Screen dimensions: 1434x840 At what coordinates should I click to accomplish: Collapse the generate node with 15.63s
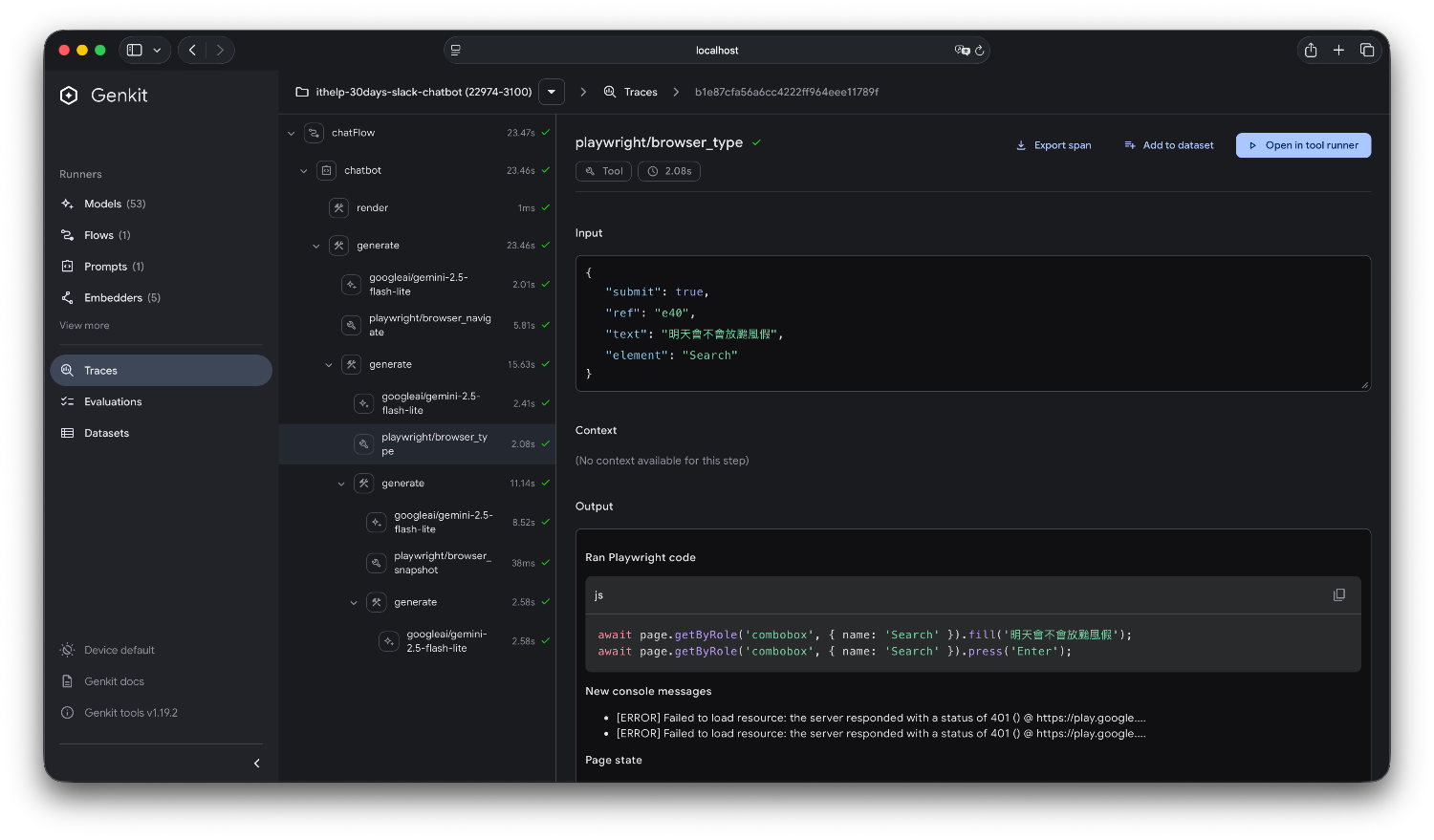[x=329, y=365]
